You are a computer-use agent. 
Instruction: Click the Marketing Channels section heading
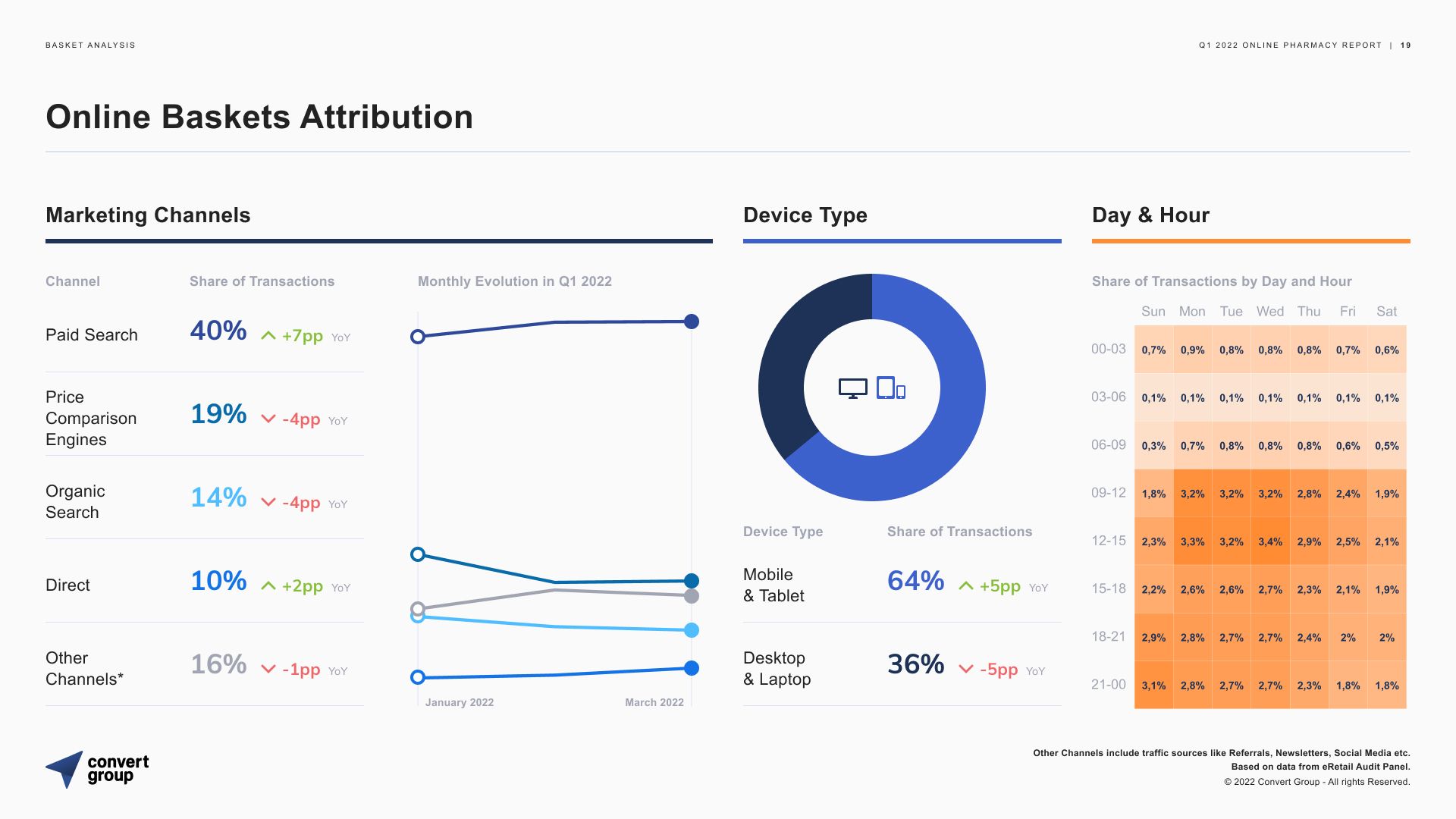point(148,215)
